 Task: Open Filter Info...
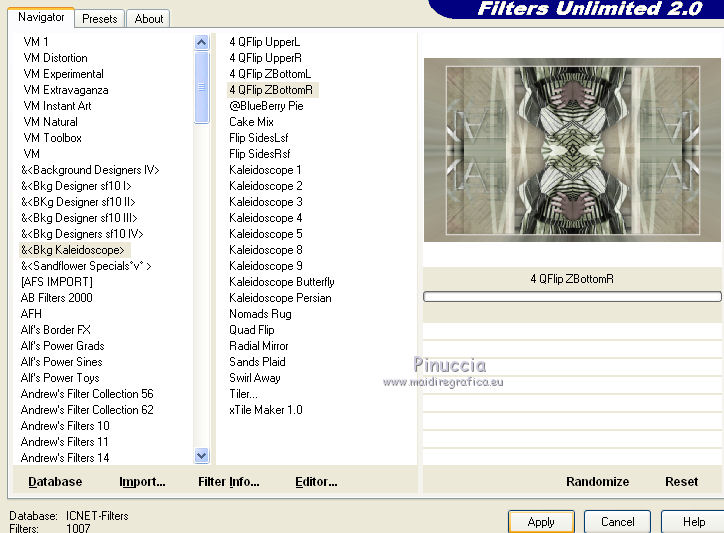point(229,482)
